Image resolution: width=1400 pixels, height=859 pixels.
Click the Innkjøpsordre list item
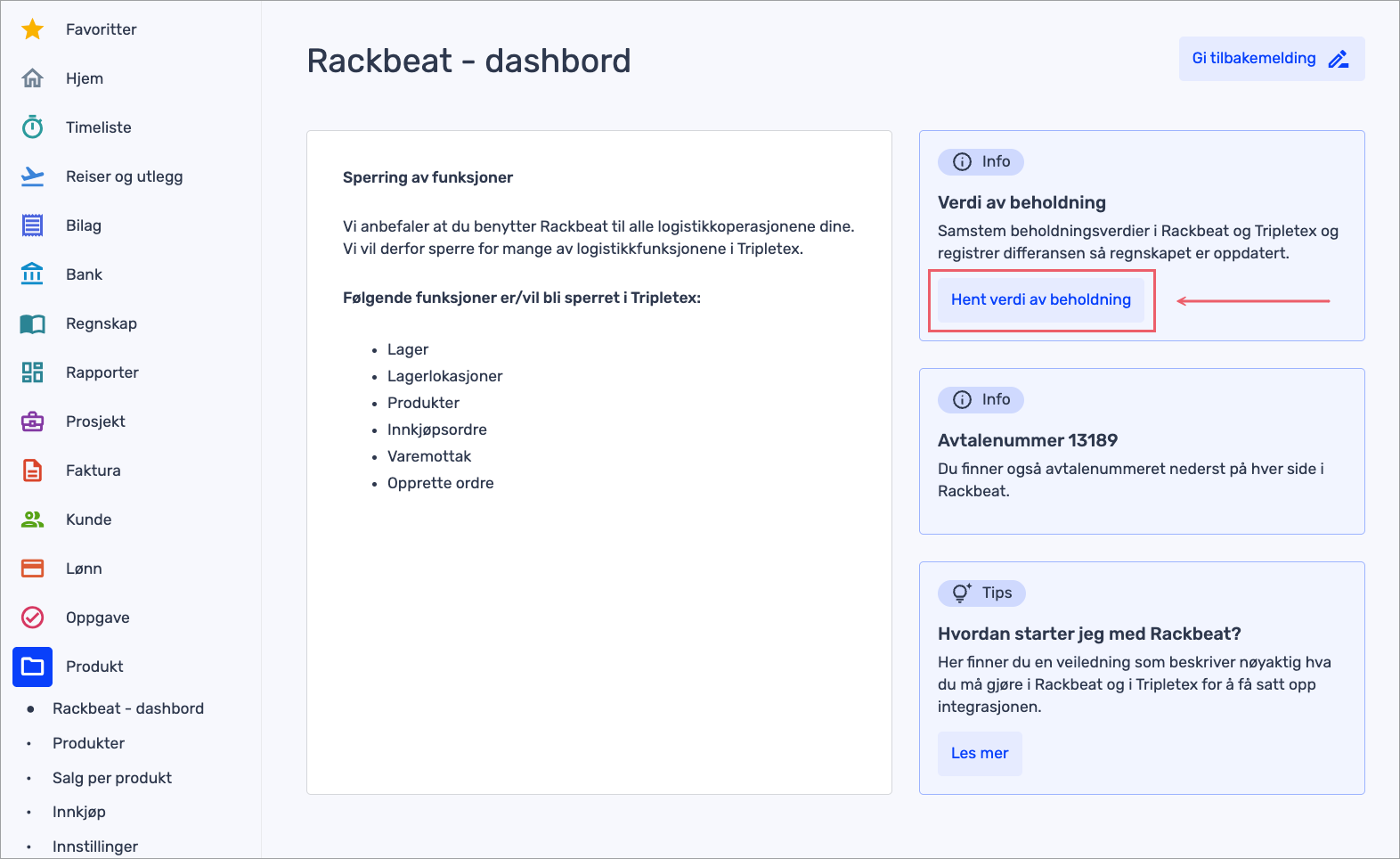pyautogui.click(x=437, y=429)
